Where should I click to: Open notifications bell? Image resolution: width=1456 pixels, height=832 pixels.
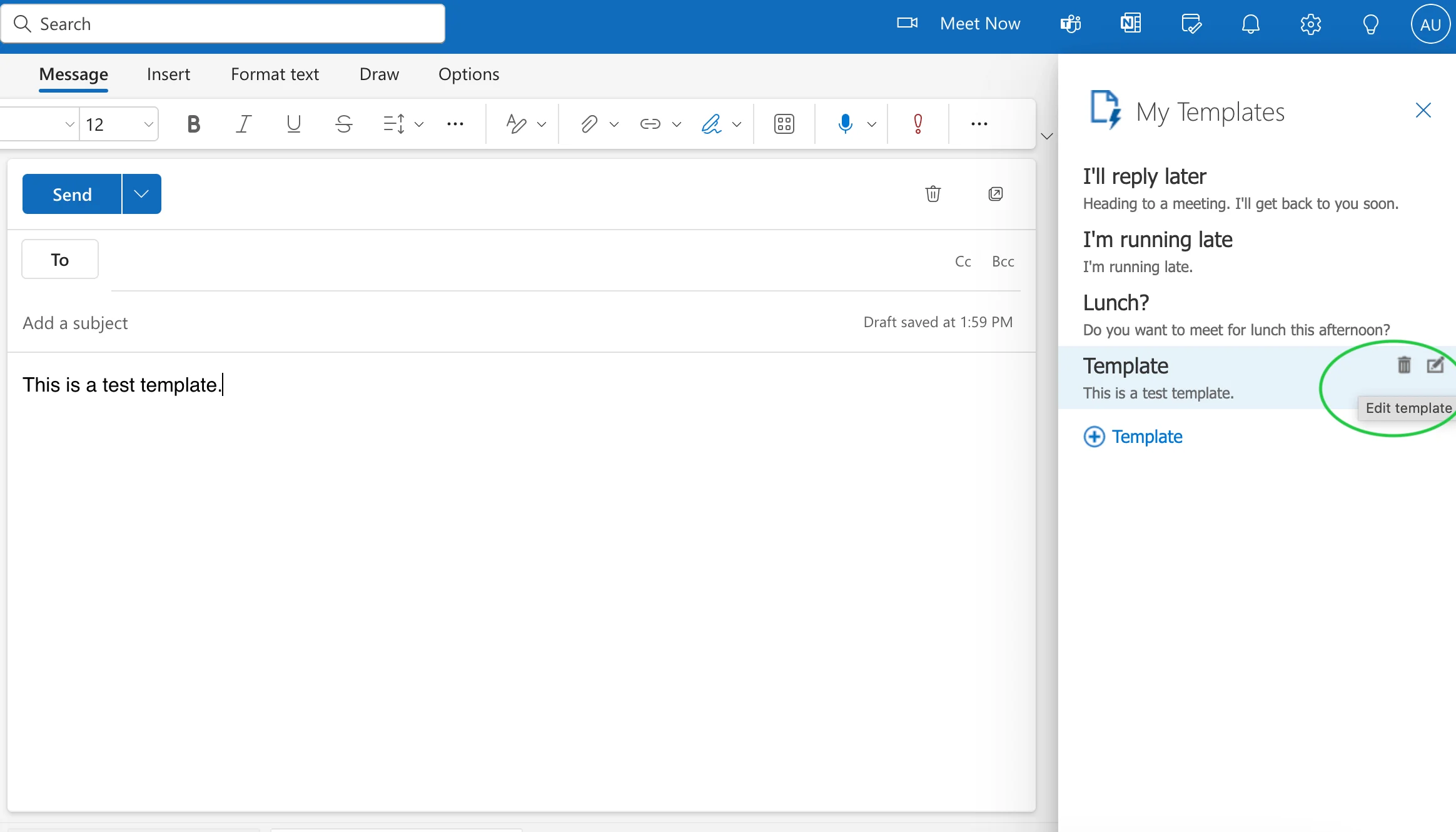[1251, 24]
